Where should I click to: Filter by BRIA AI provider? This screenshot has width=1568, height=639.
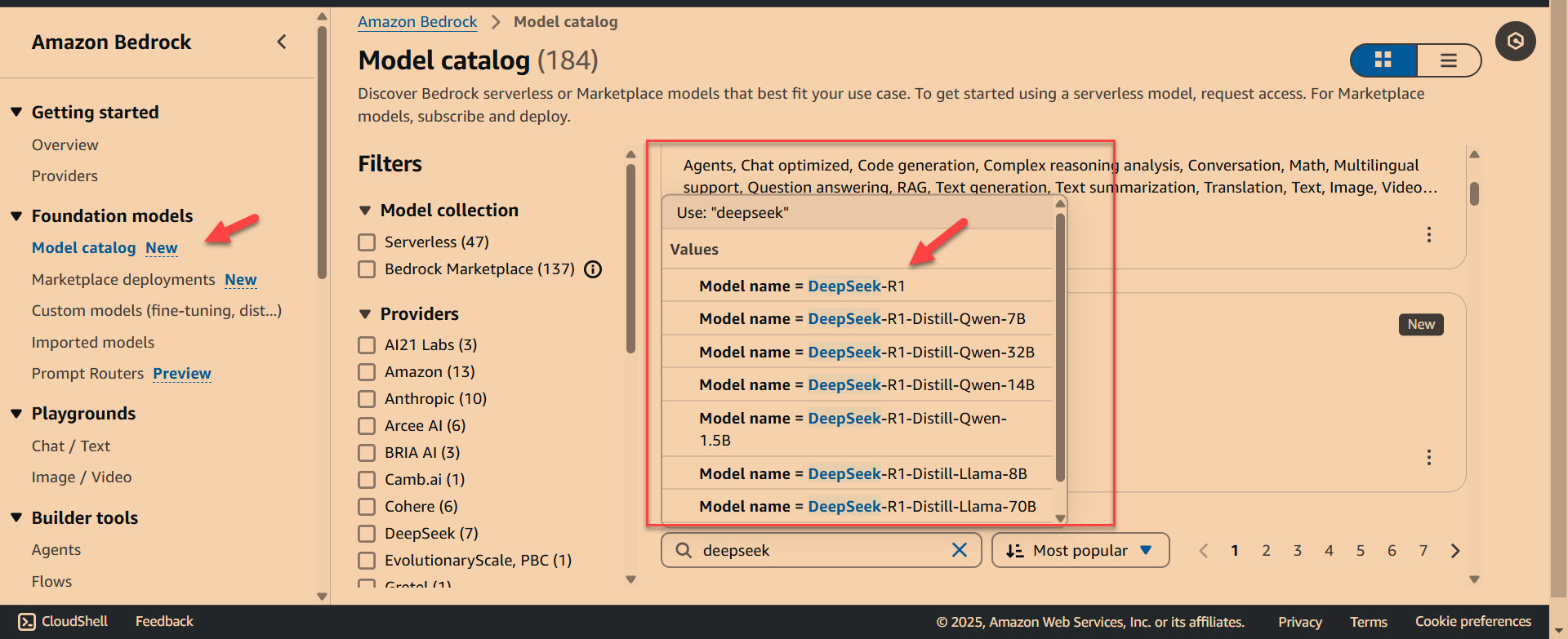367,453
